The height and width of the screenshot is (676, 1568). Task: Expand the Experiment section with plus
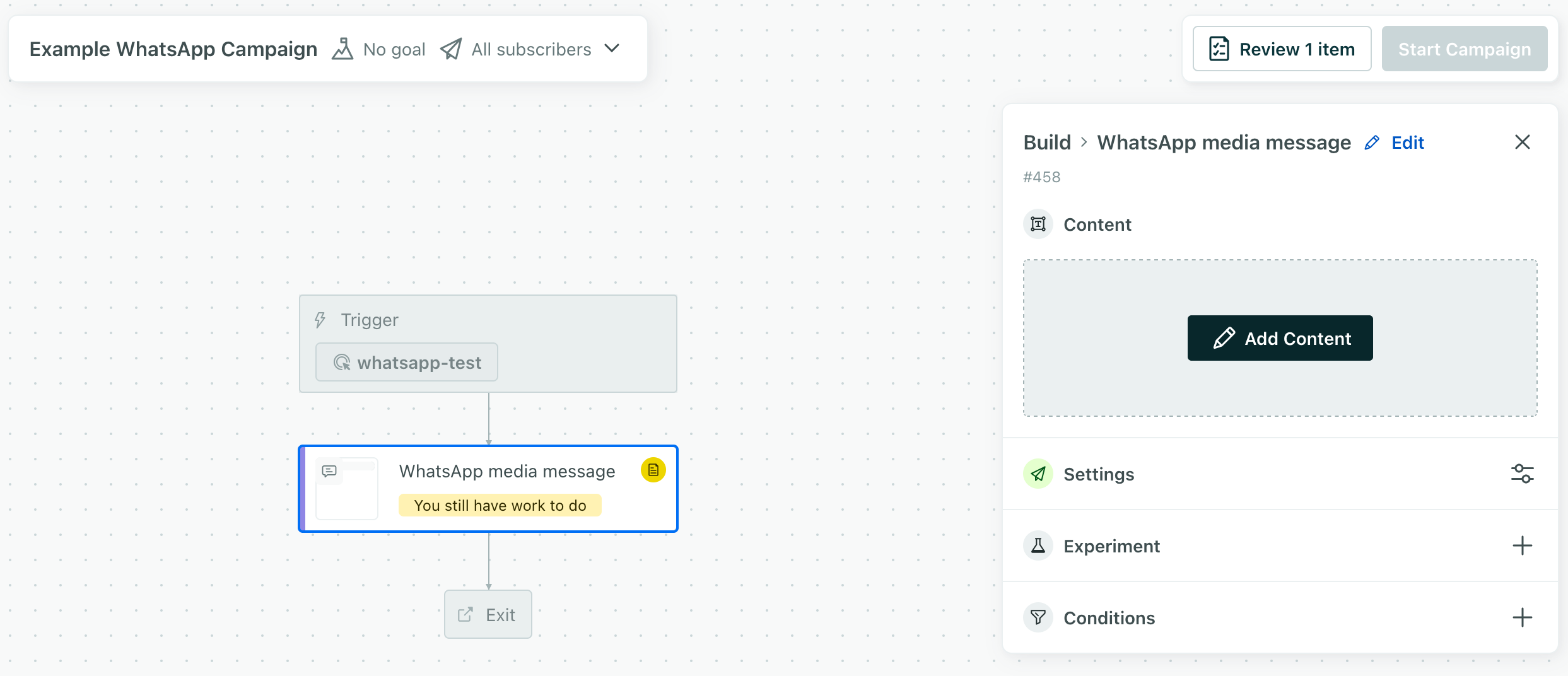click(1522, 546)
